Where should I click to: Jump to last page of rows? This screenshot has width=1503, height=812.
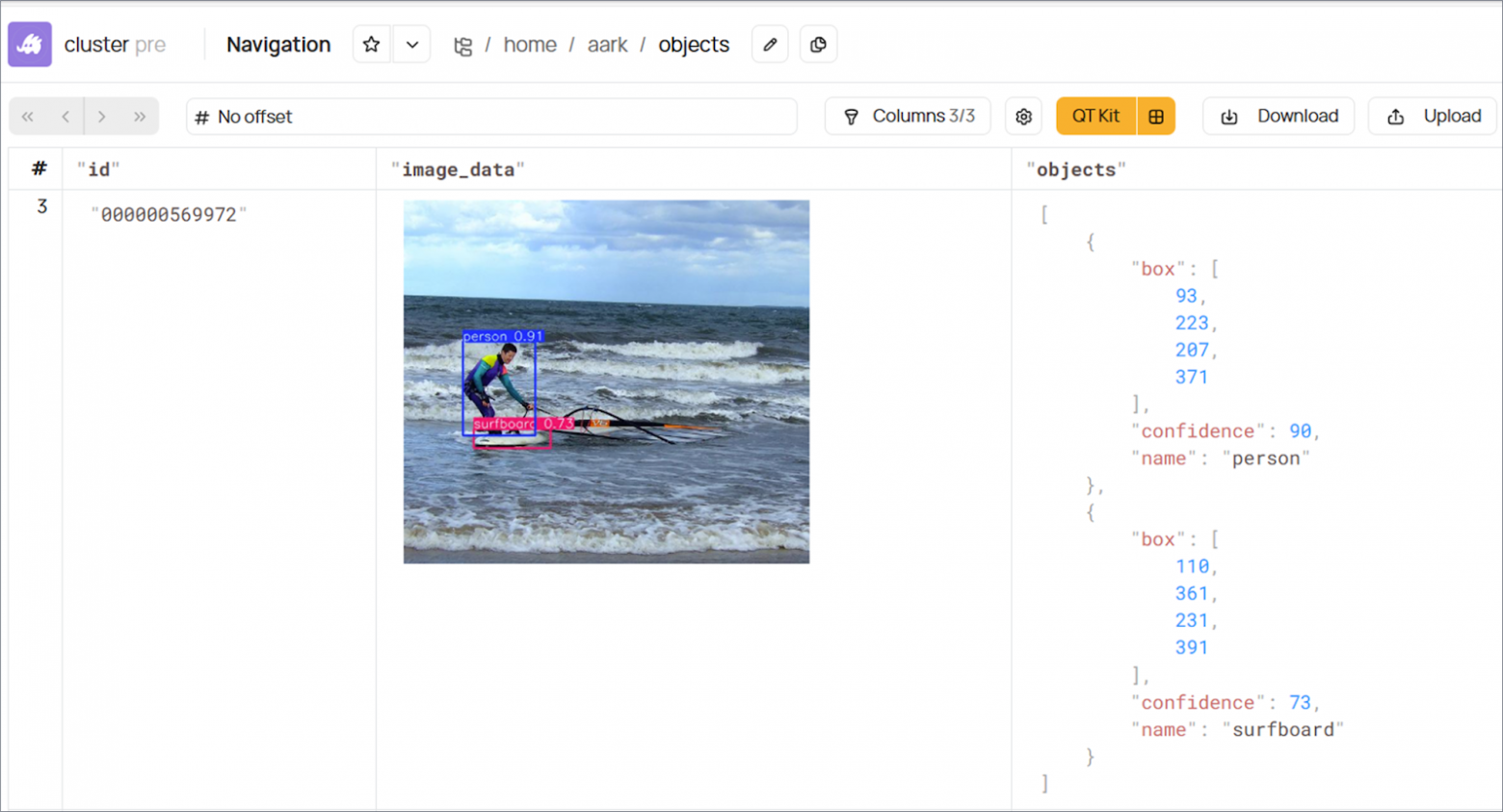coord(140,117)
